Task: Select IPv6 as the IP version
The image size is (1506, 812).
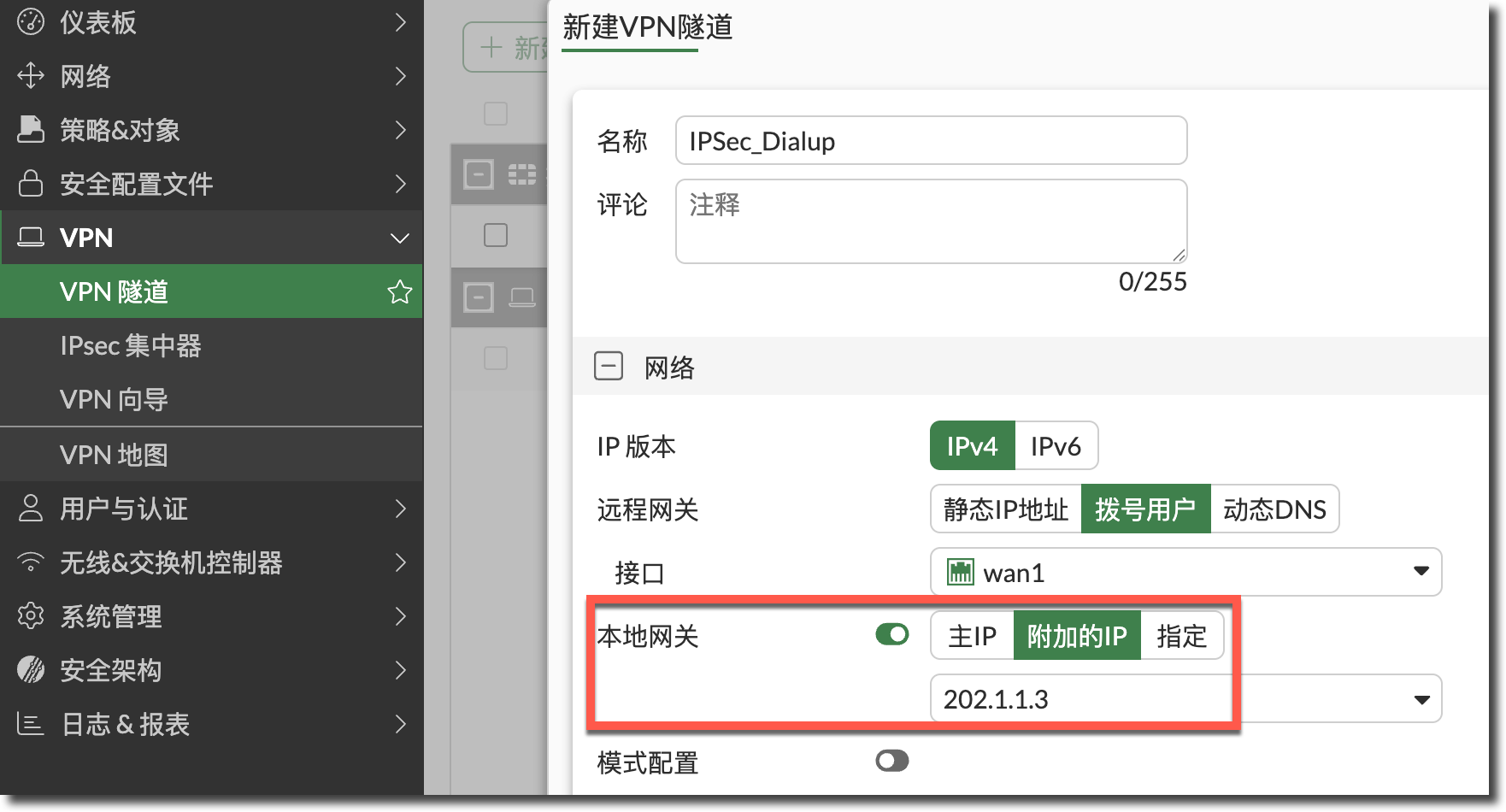Action: (1056, 446)
